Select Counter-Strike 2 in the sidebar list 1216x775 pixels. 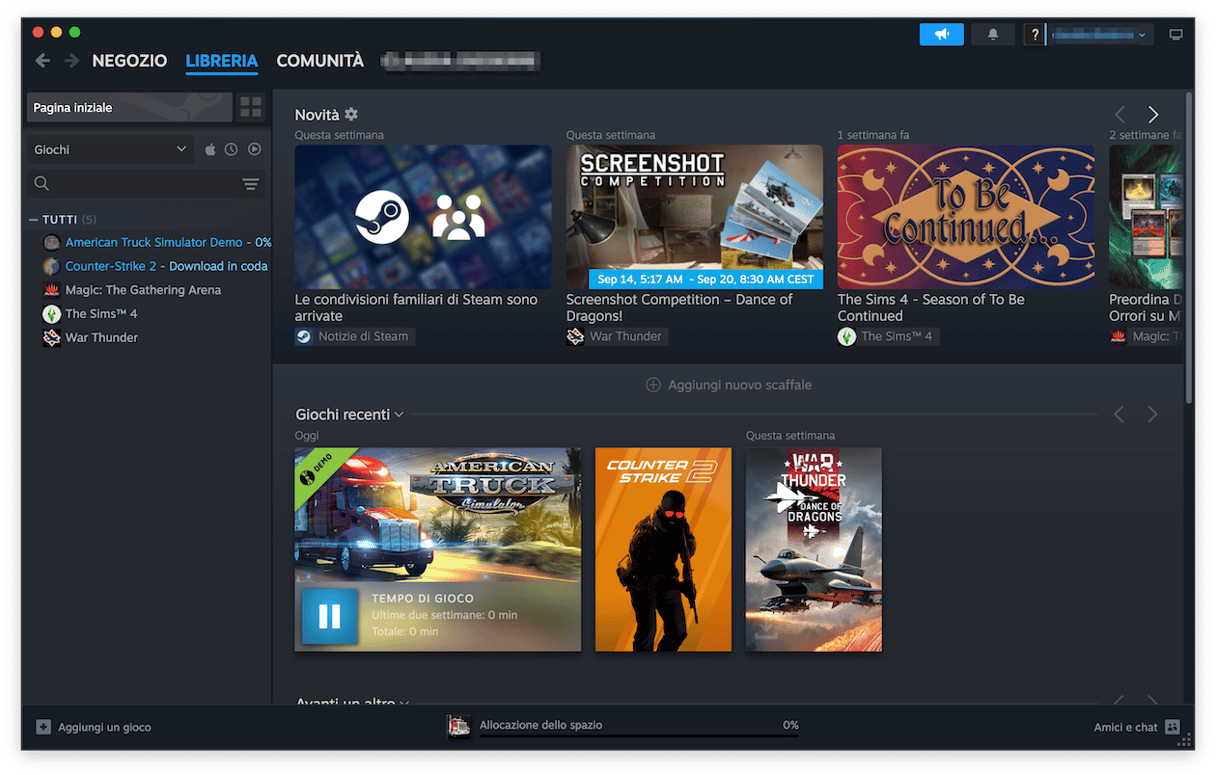point(111,267)
